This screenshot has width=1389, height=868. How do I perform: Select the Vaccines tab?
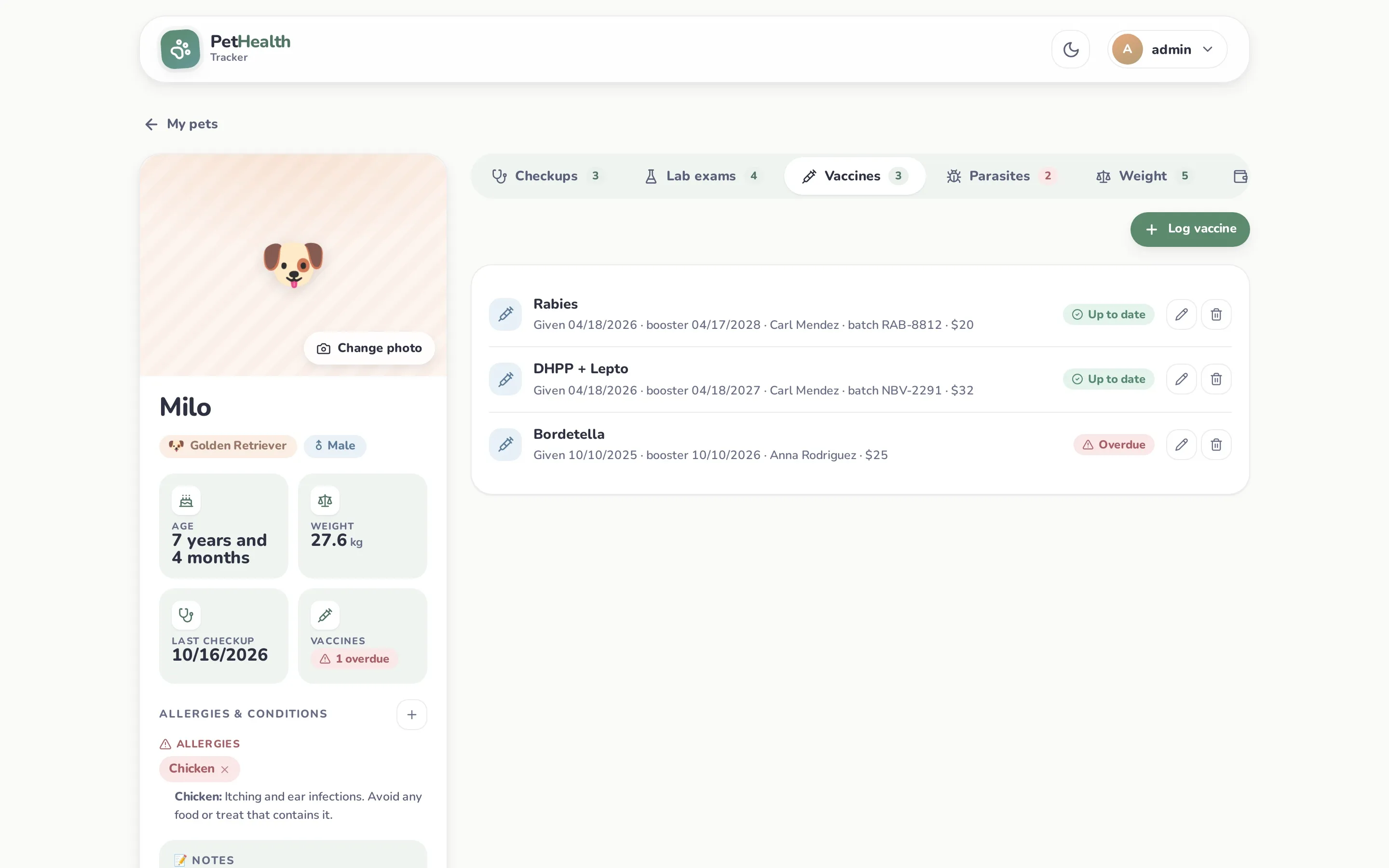coord(855,176)
